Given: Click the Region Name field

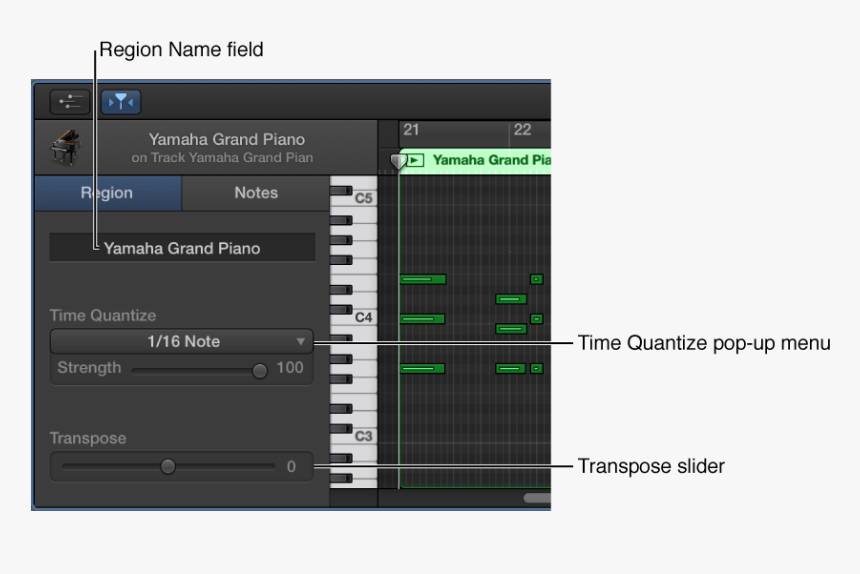Looking at the screenshot, I should pos(182,248).
